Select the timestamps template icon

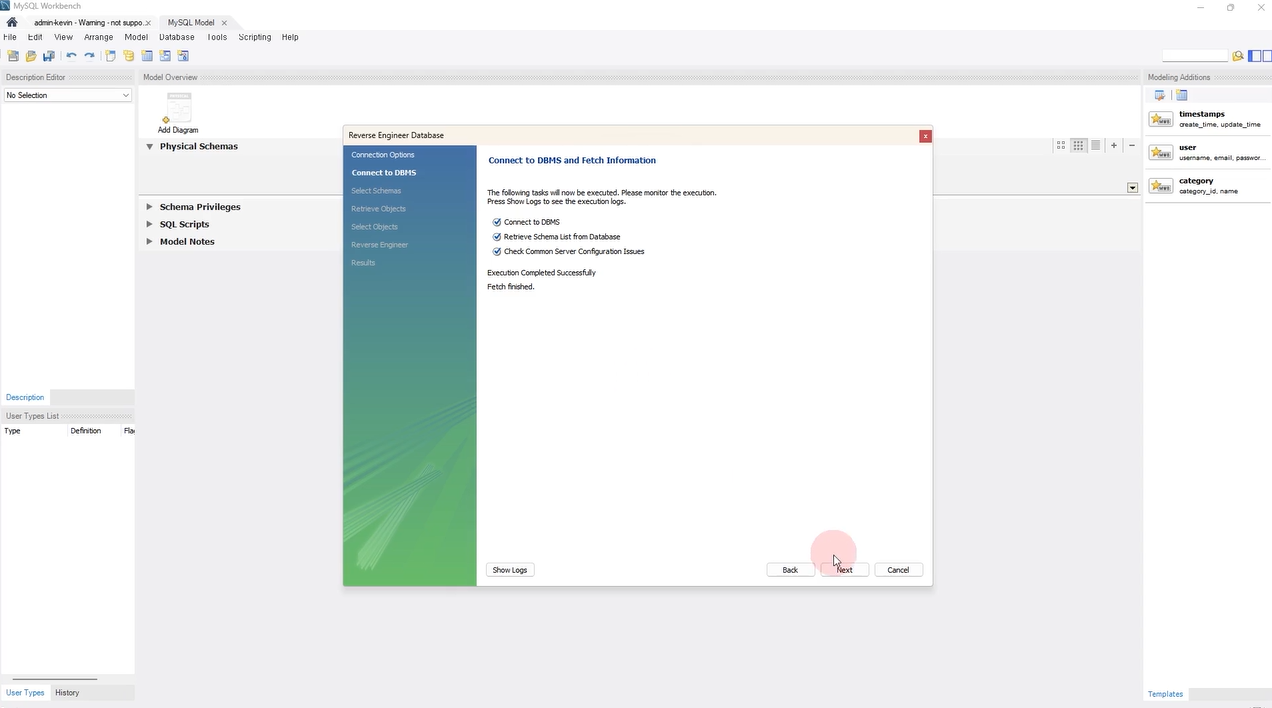[1161, 119]
